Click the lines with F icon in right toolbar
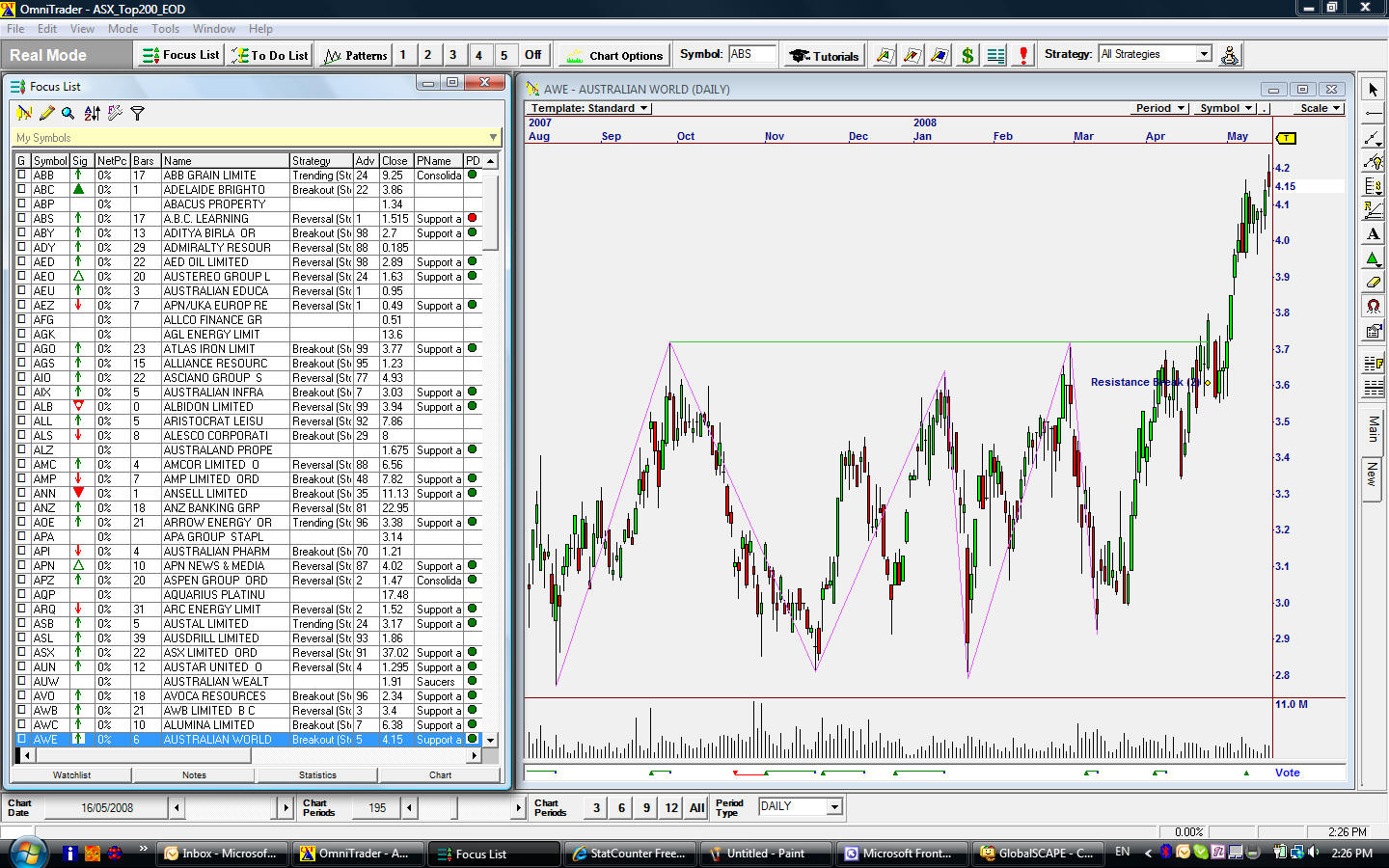The image size is (1389, 868). tap(1374, 365)
